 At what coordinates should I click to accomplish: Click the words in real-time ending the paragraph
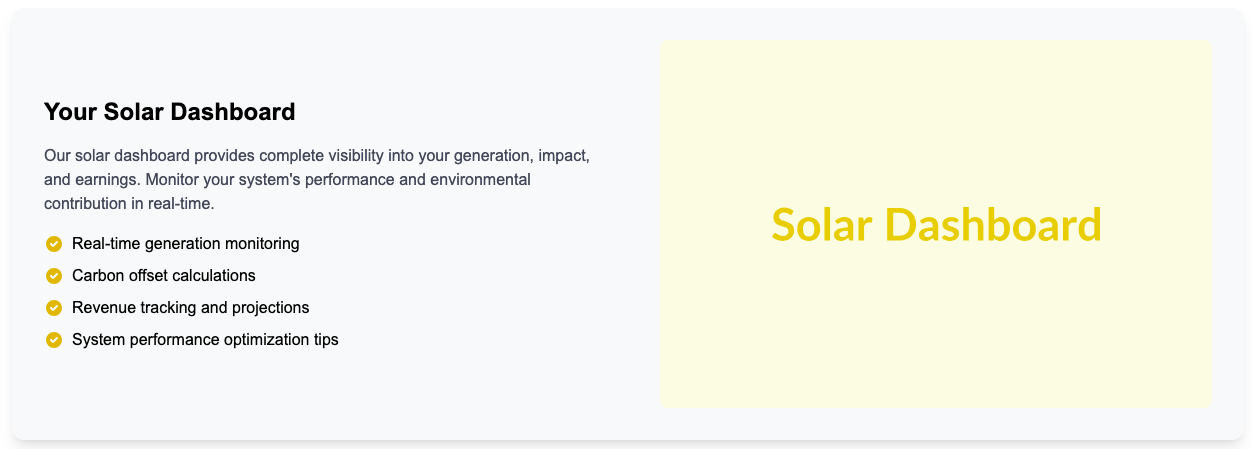tap(172, 204)
